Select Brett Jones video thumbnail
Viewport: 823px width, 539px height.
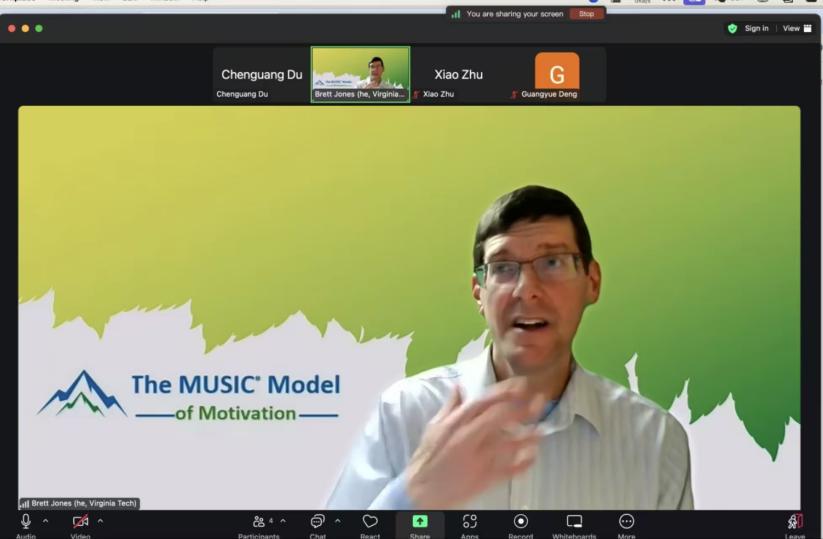(x=360, y=73)
